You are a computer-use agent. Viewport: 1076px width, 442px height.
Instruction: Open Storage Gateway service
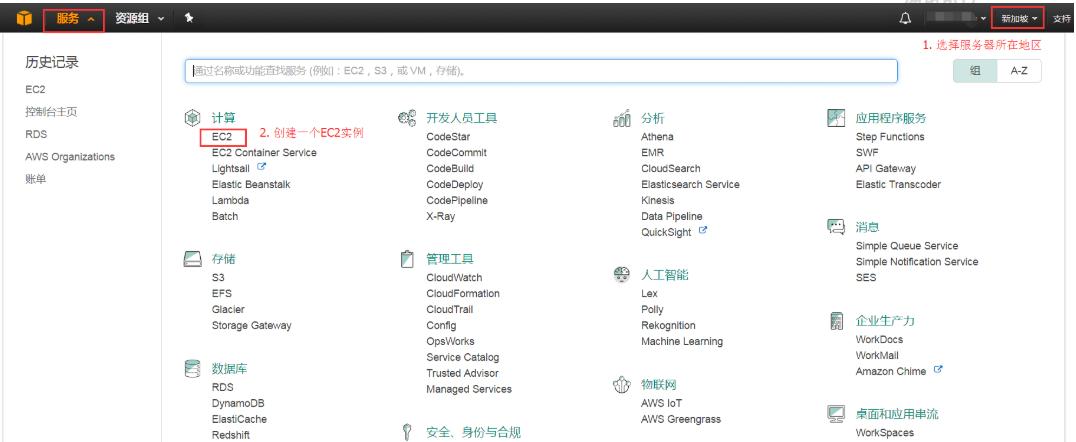click(x=252, y=325)
